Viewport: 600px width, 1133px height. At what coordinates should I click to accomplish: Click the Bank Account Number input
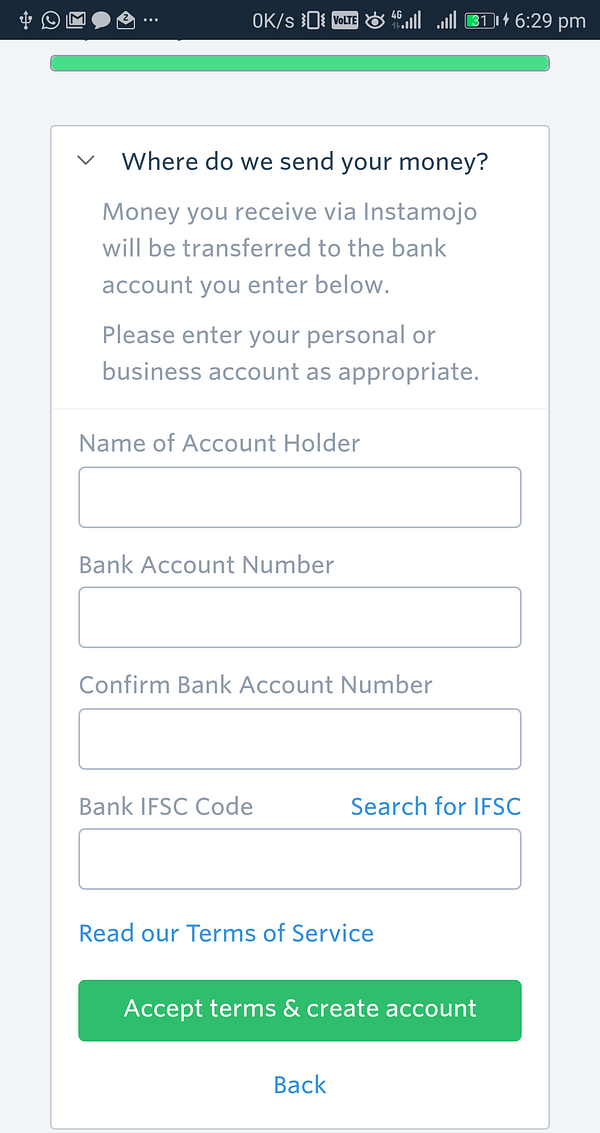[x=300, y=617]
